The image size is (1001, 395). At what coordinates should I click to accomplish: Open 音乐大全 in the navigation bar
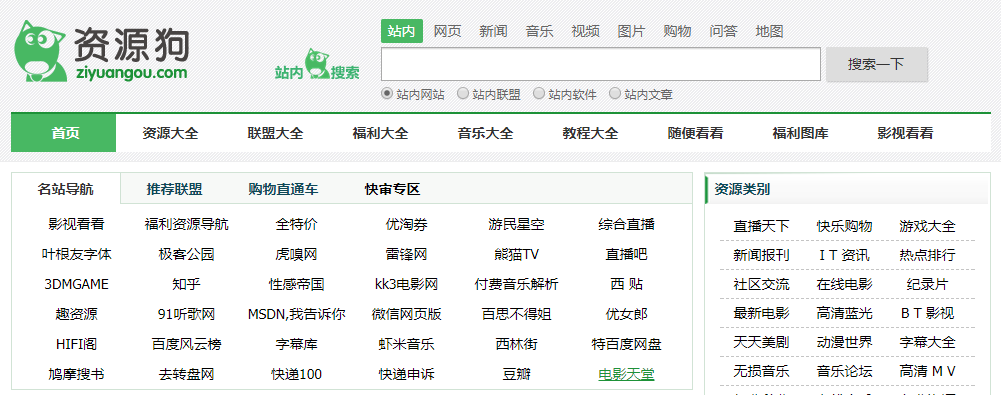click(485, 133)
